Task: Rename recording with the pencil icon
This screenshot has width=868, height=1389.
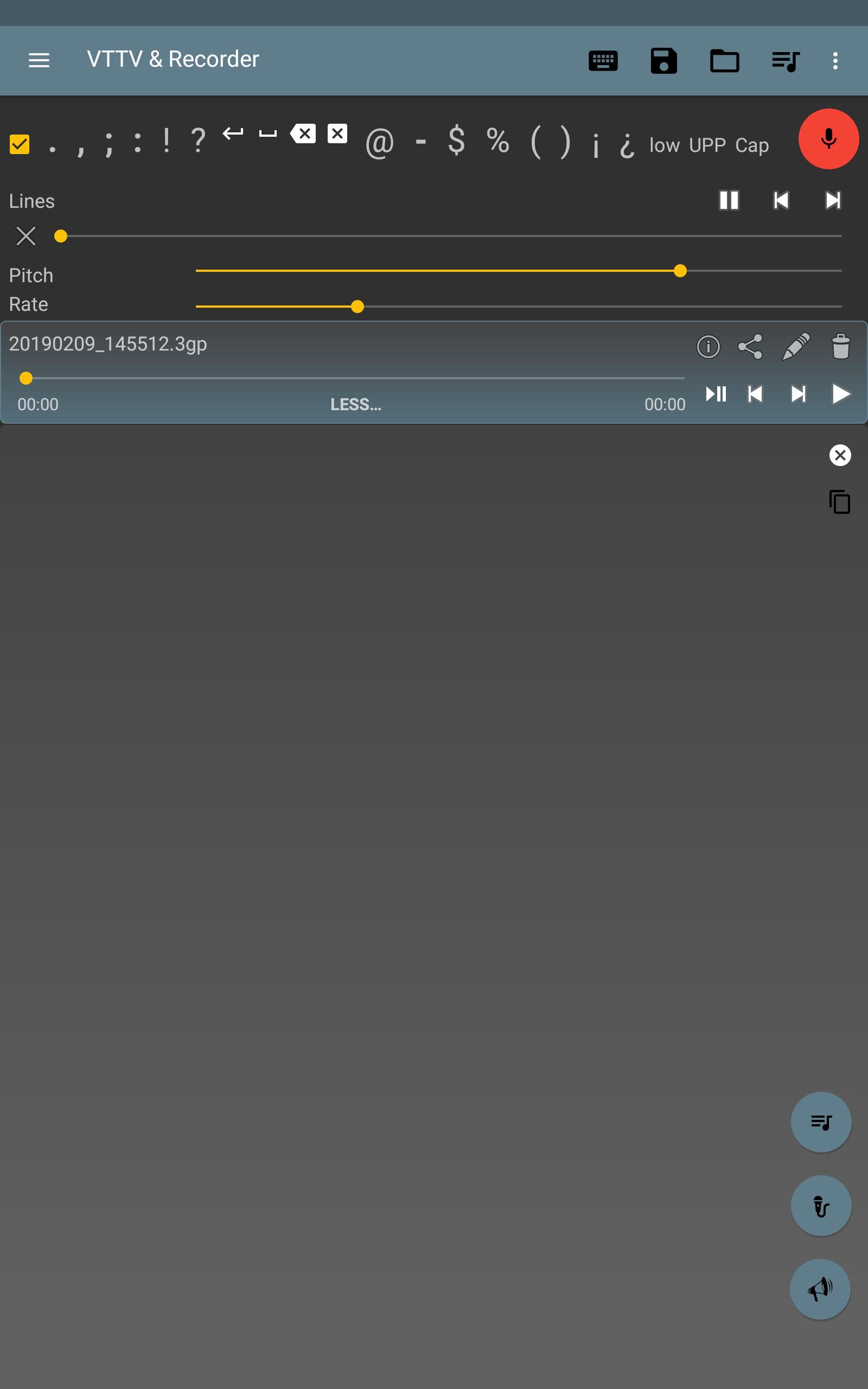Action: [x=797, y=347]
